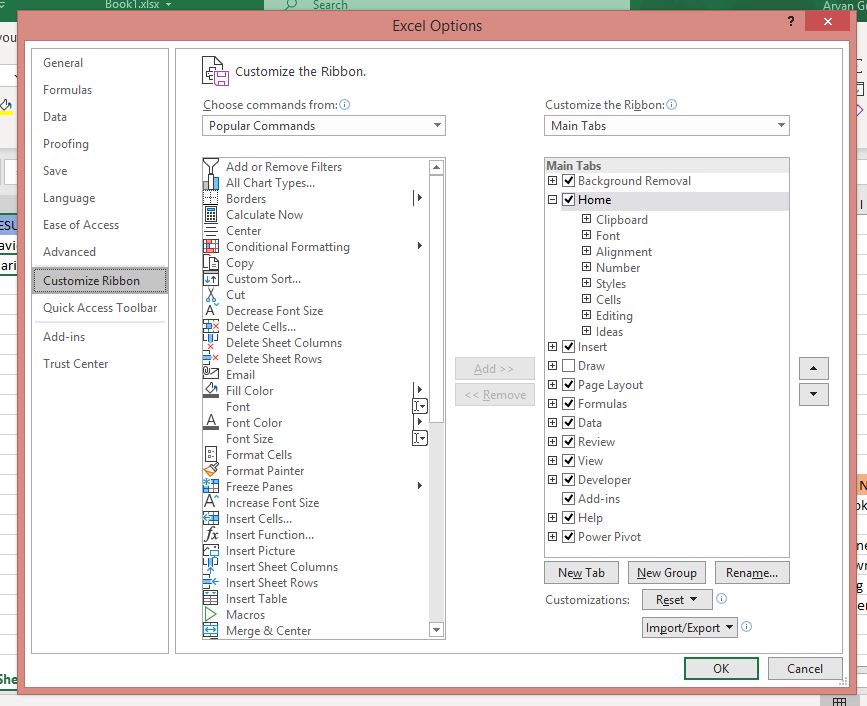Click the Macros play icon
This screenshot has height=706, width=867.
[211, 615]
